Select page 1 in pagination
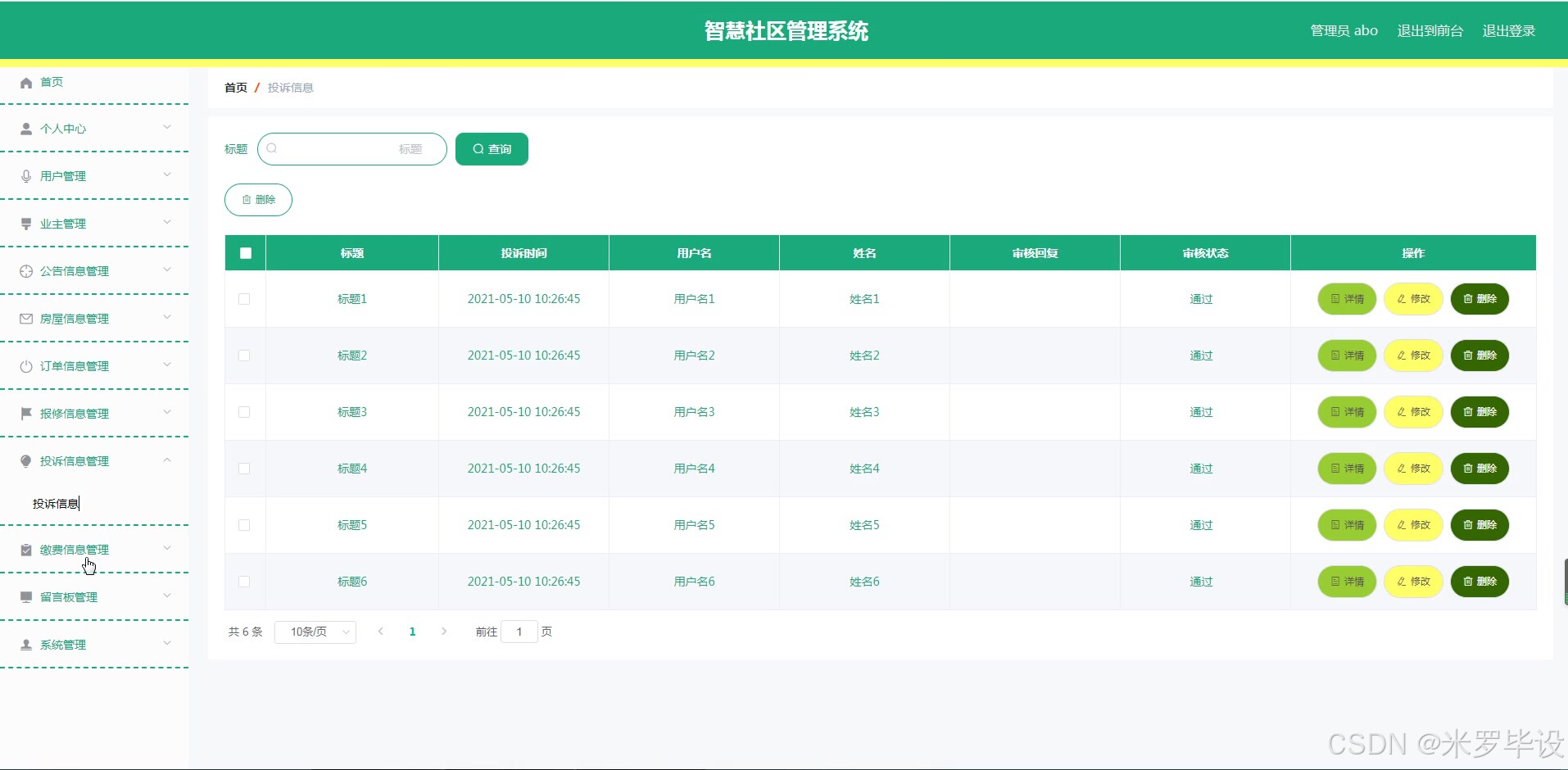Viewport: 1568px width, 770px height. point(412,632)
